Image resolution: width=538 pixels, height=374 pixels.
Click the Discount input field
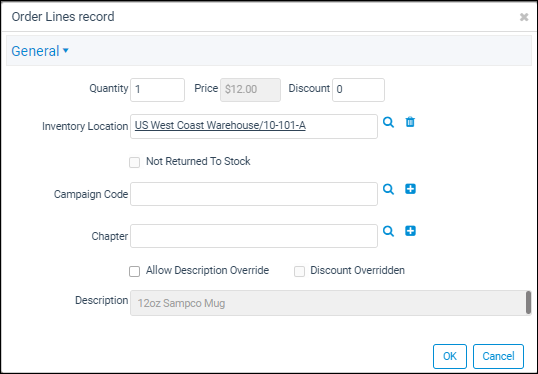tap(358, 90)
